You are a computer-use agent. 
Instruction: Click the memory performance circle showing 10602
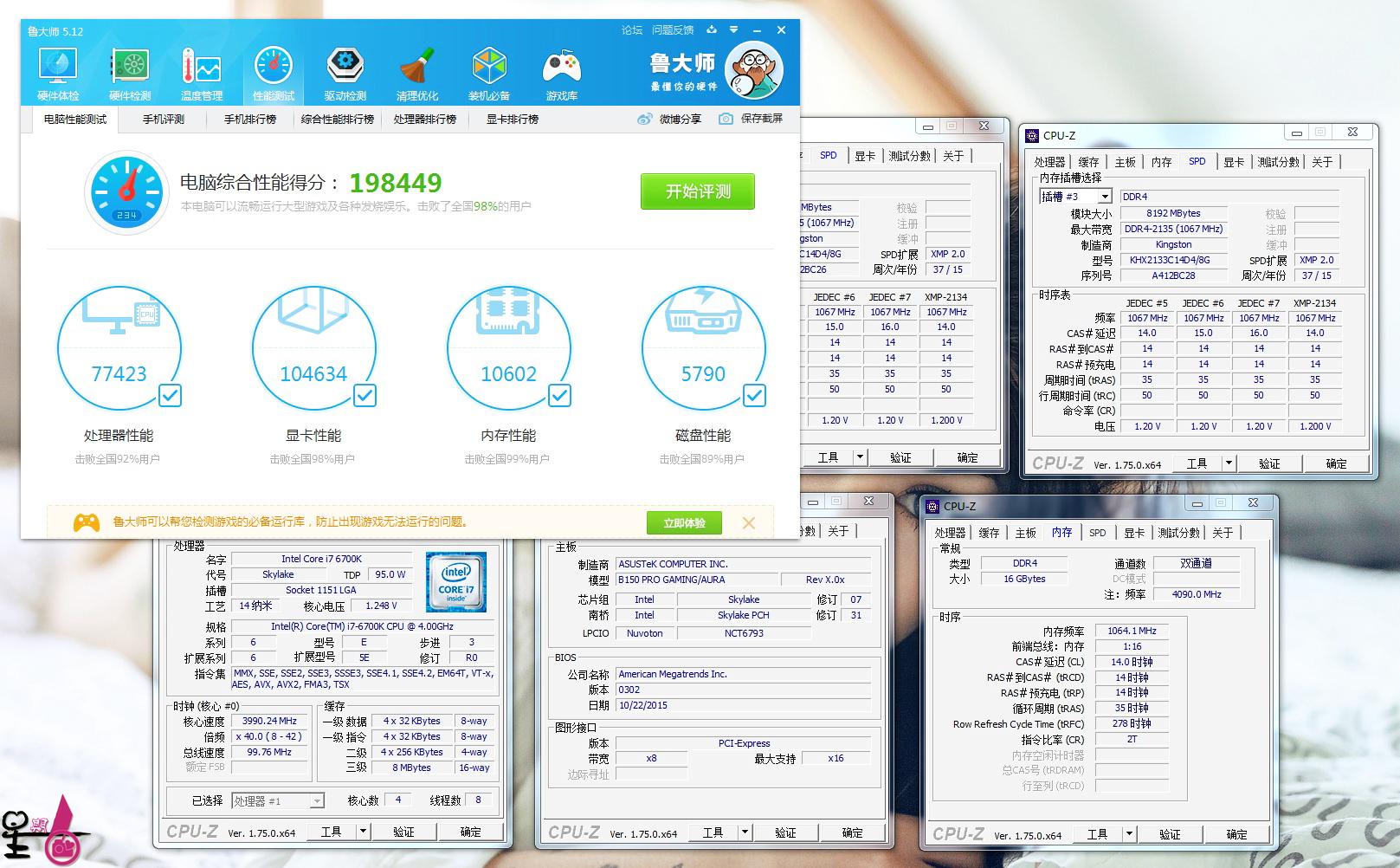click(508, 348)
